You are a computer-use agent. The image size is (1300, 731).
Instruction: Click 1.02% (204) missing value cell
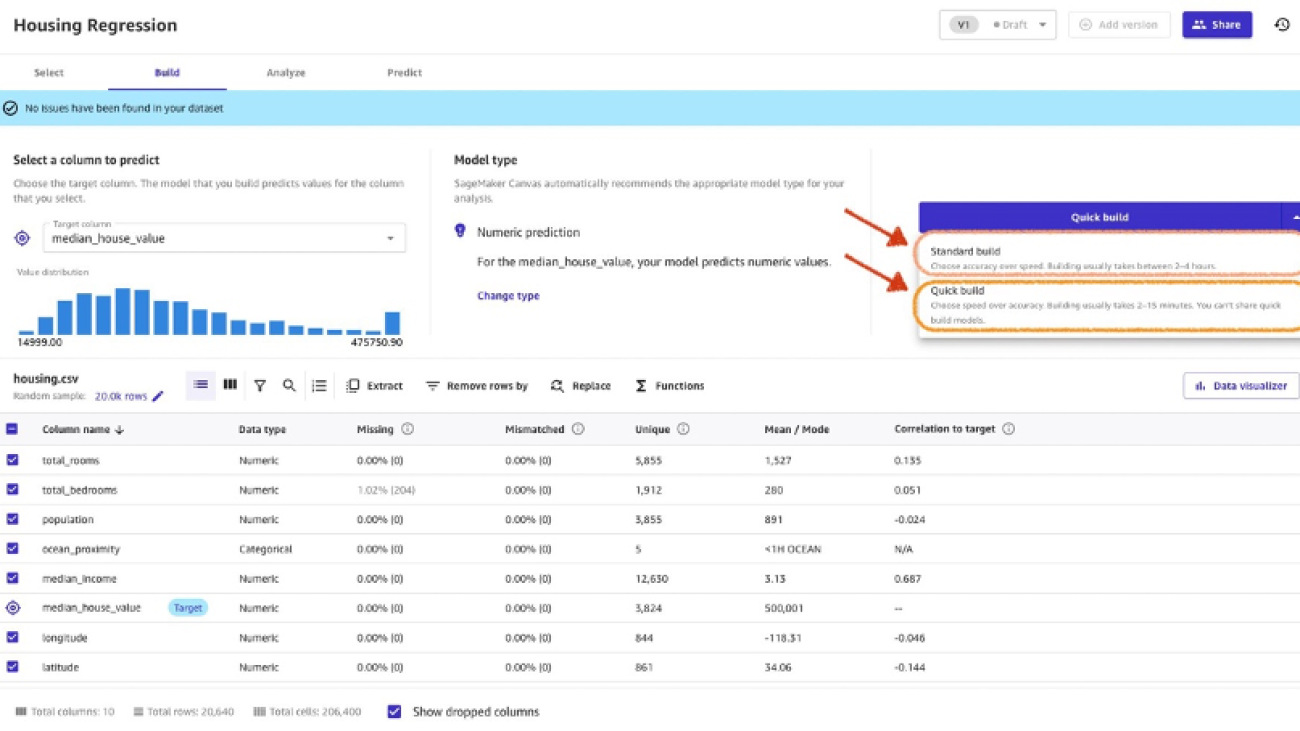(x=386, y=490)
